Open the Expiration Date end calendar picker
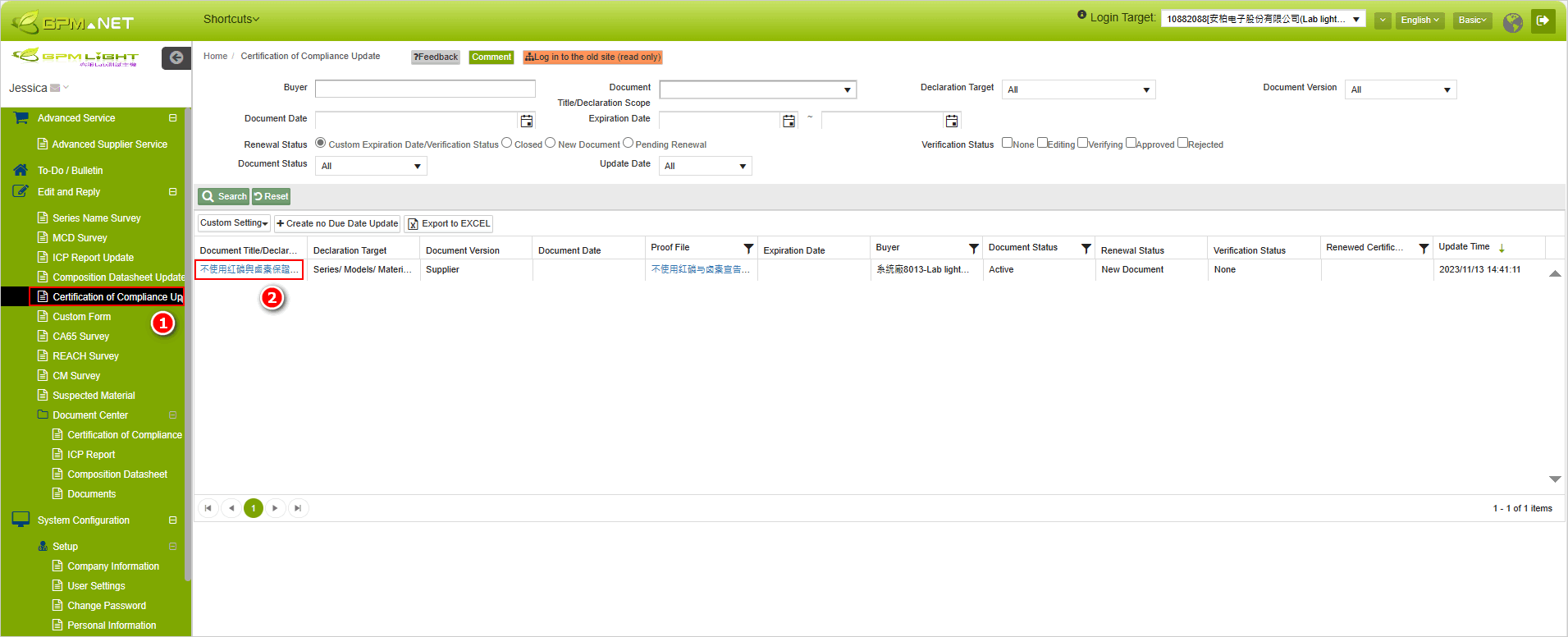The width and height of the screenshot is (1568, 637). pos(951,121)
